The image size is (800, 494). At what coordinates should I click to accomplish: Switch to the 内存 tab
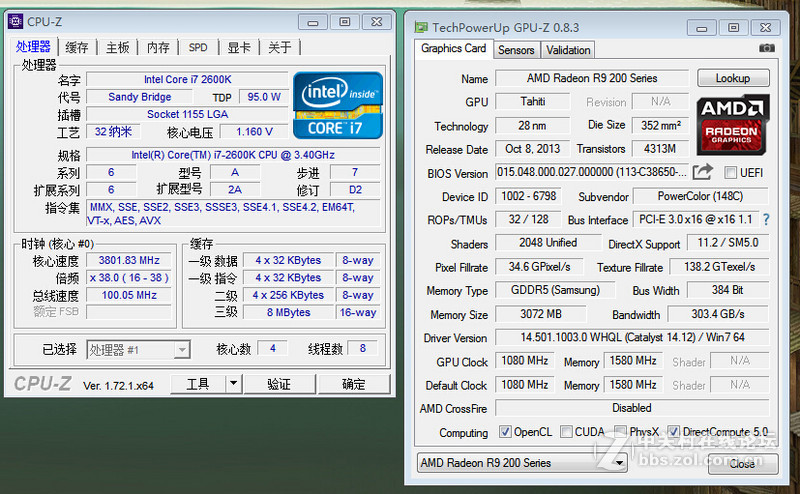158,48
